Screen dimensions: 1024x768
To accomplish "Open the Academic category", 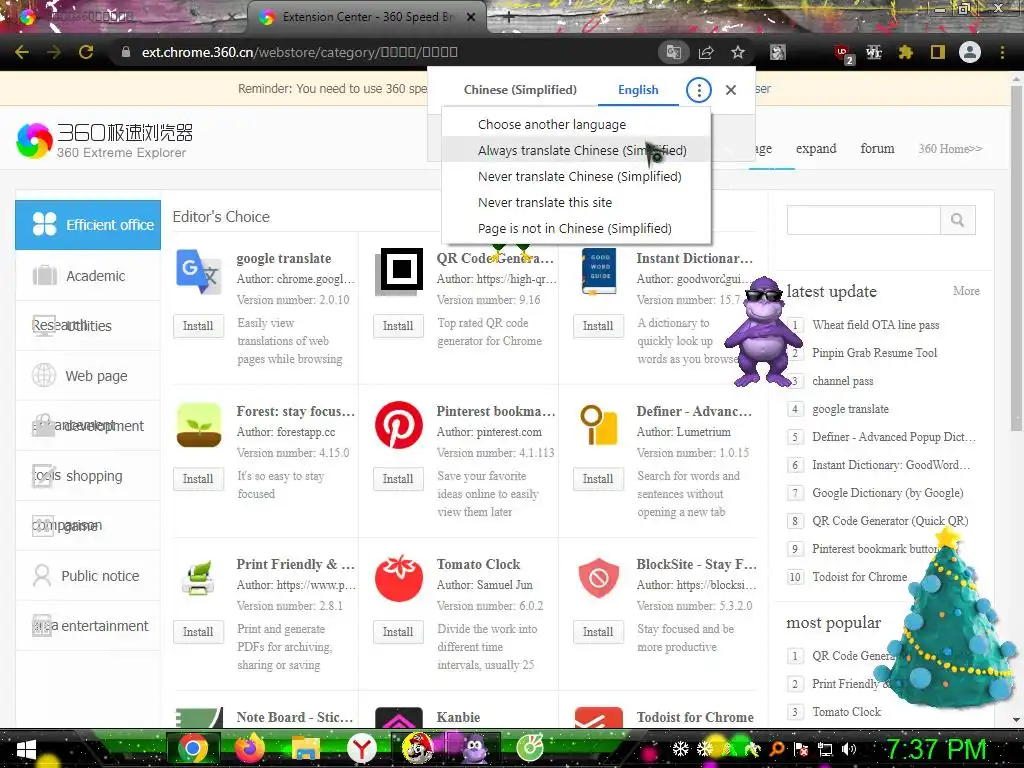I will click(x=88, y=276).
